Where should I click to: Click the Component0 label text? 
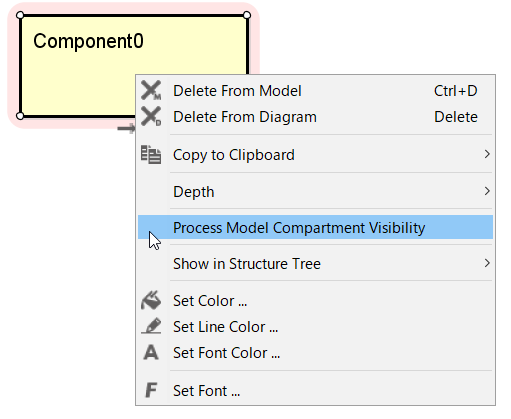tap(88, 41)
